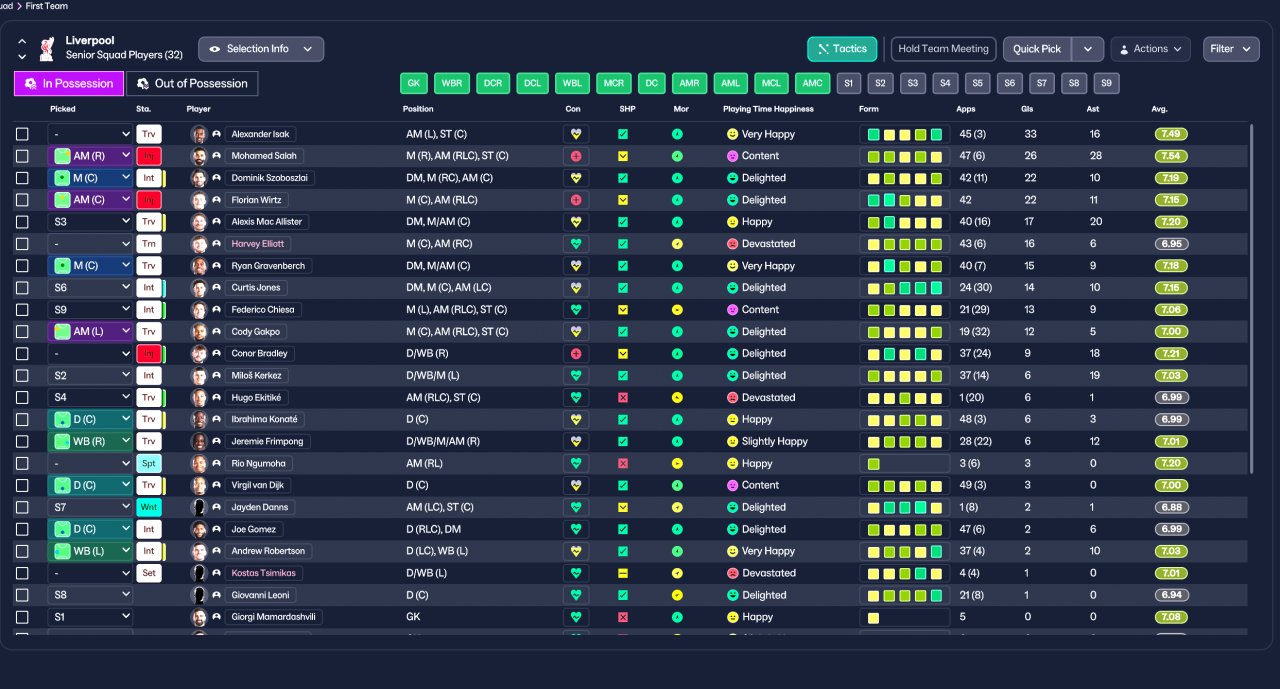Click sharpness icon in Kostas Tsimikas's row
Screen dimensions: 1280x689
(x=623, y=574)
